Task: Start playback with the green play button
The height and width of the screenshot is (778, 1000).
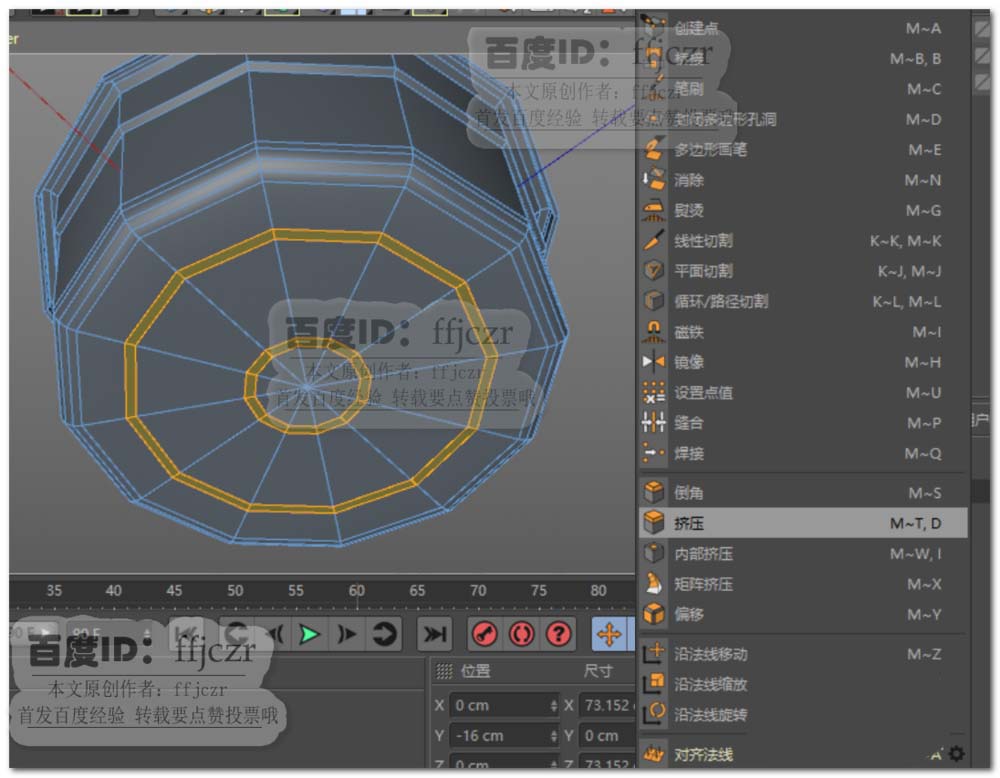Action: click(309, 635)
